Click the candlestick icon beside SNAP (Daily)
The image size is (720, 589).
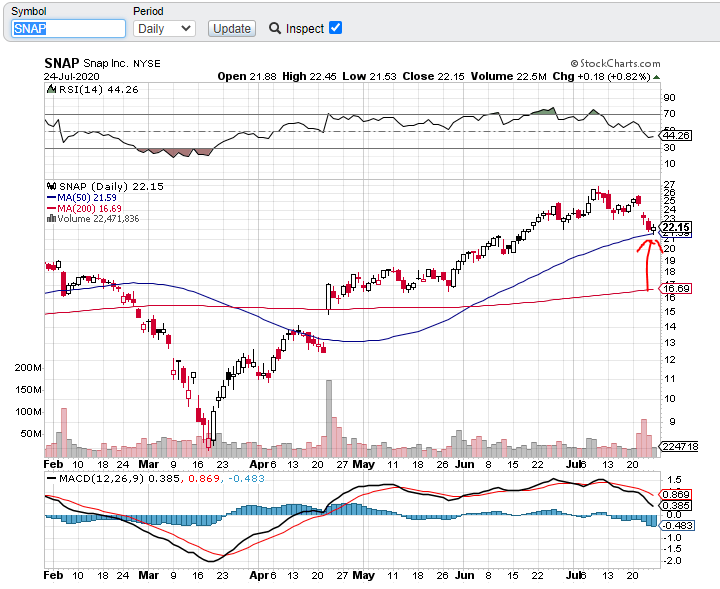click(52, 186)
